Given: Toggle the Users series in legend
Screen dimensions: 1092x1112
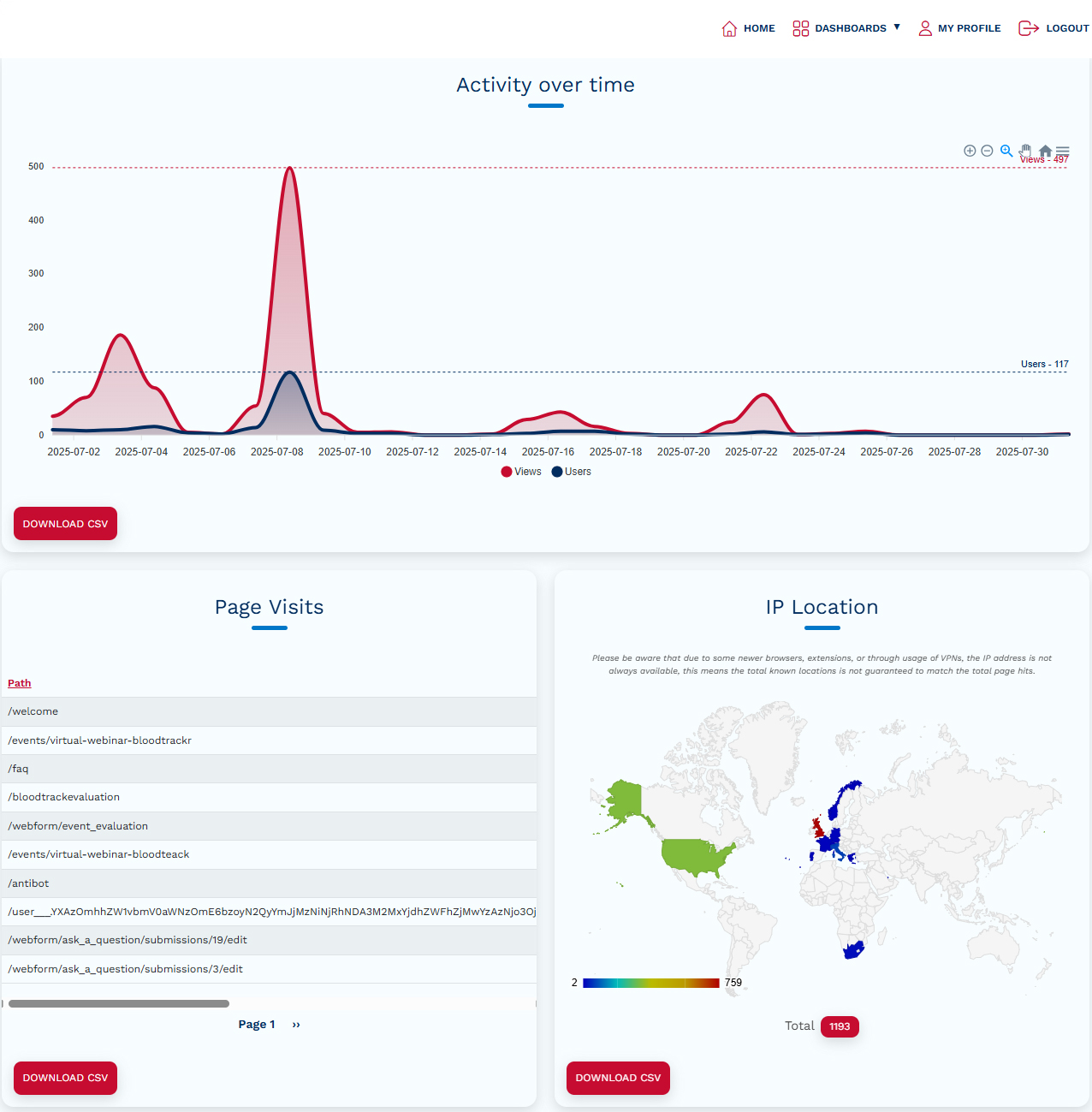Looking at the screenshot, I should (x=572, y=472).
